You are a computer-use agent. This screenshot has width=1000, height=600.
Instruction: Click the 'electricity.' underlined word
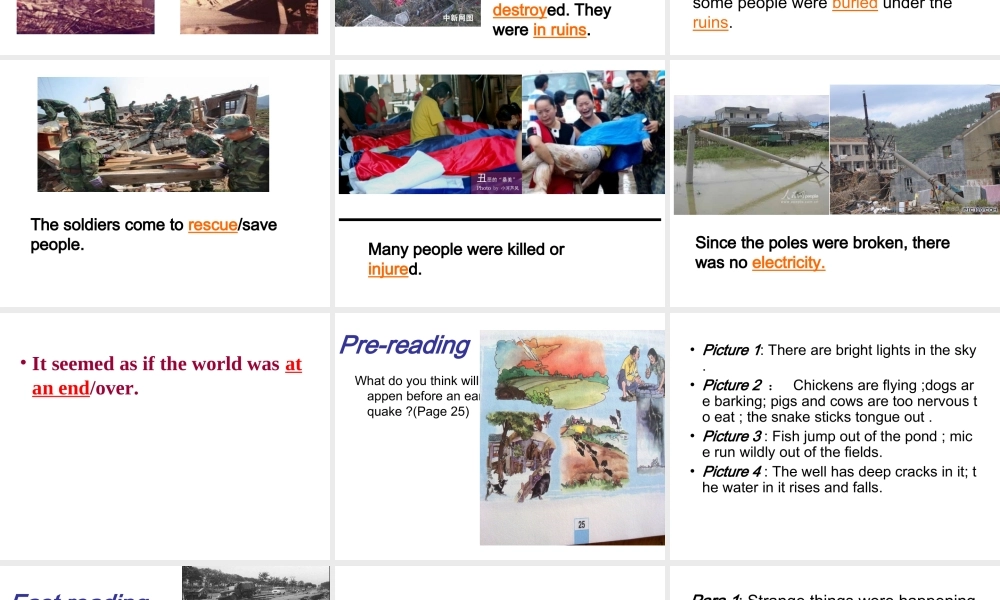(788, 263)
